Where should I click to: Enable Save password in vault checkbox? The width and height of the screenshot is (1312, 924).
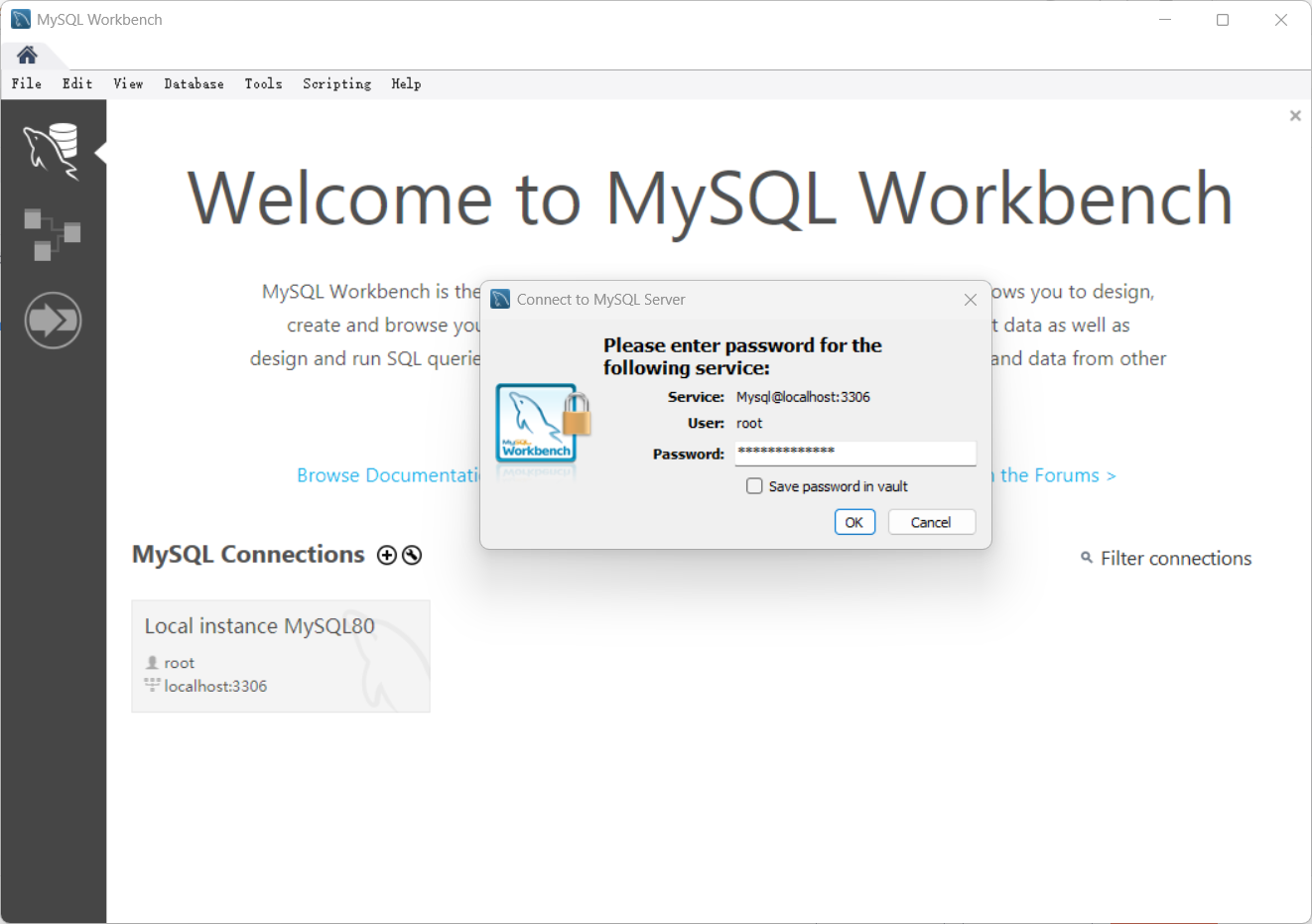coord(754,486)
